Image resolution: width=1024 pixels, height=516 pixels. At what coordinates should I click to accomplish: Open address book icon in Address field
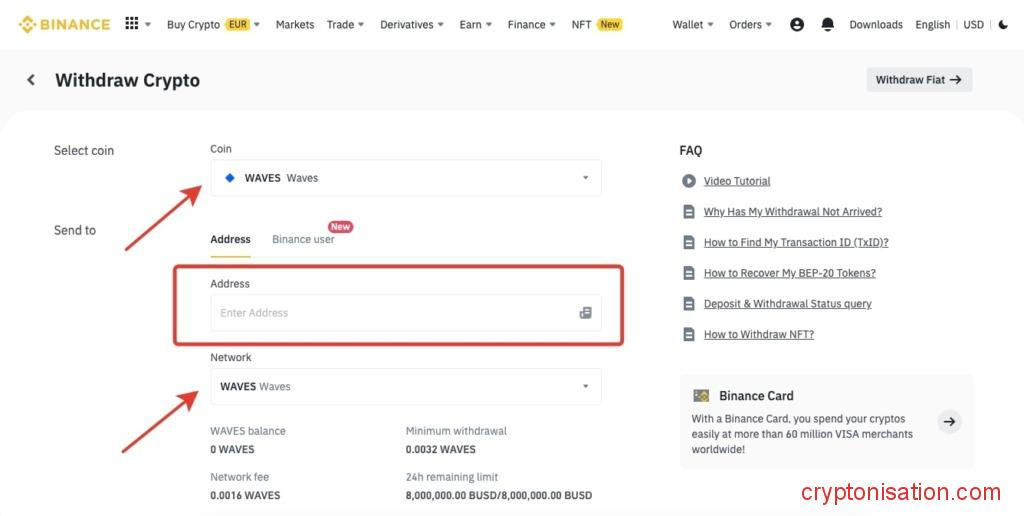[x=585, y=313]
